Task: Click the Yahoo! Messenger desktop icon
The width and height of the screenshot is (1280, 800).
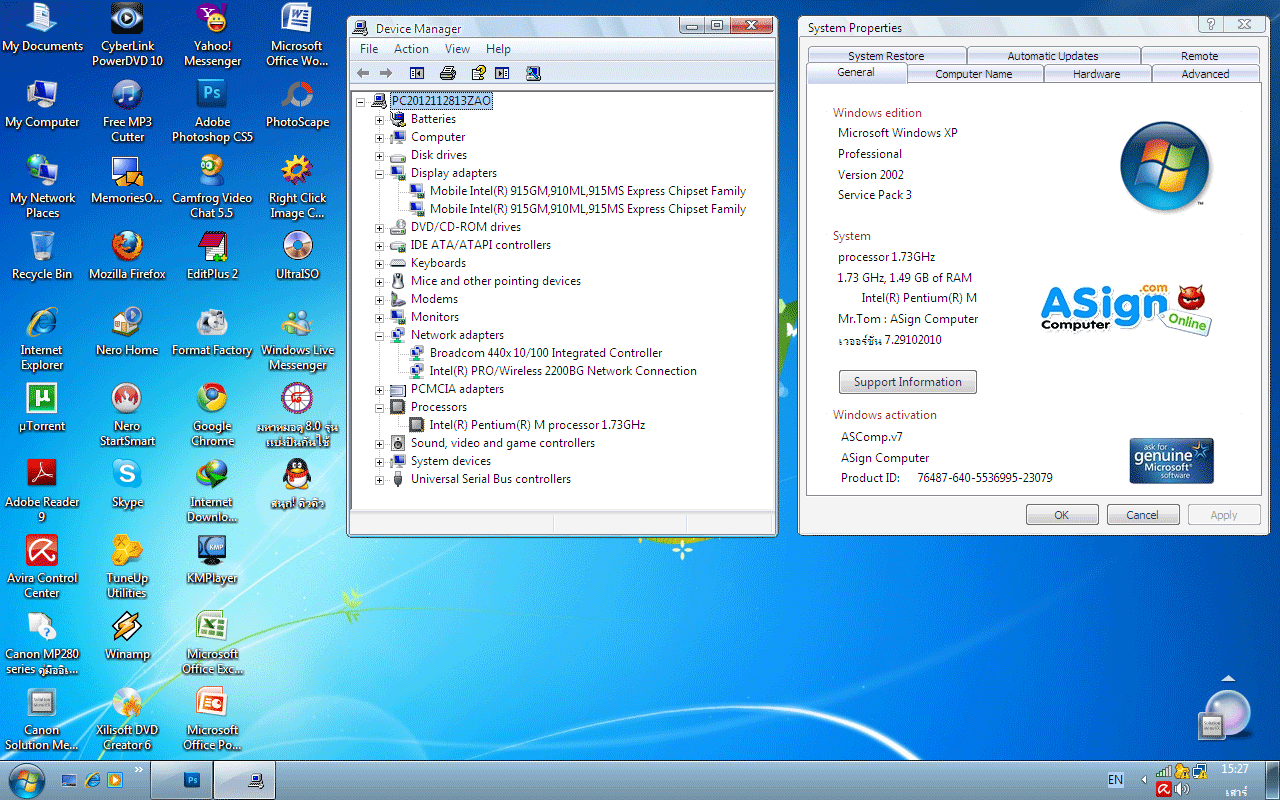Action: pos(212,35)
